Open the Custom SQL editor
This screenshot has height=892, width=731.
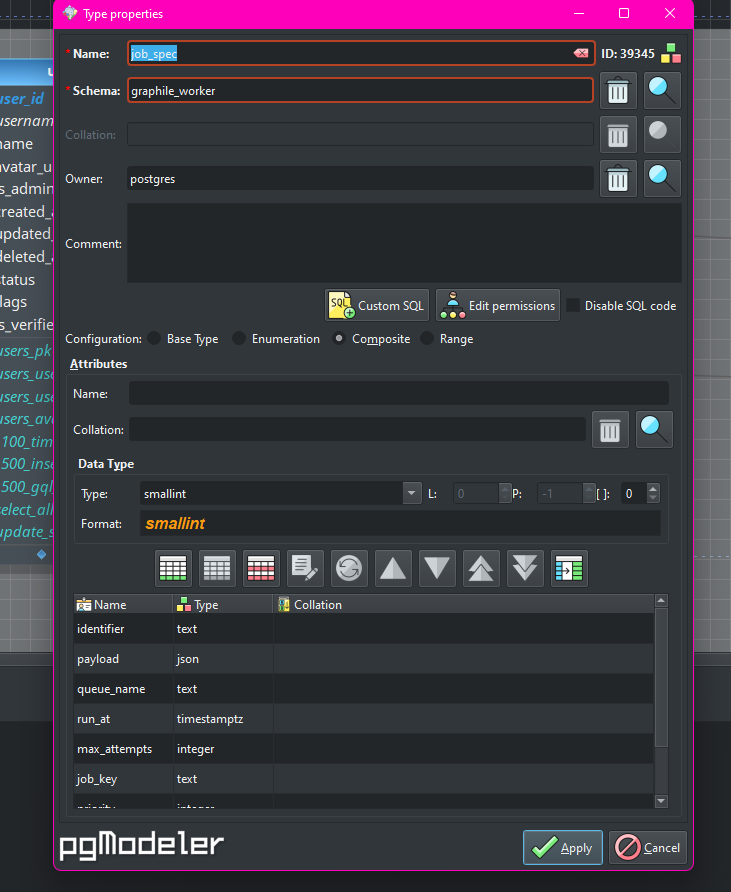coord(377,305)
